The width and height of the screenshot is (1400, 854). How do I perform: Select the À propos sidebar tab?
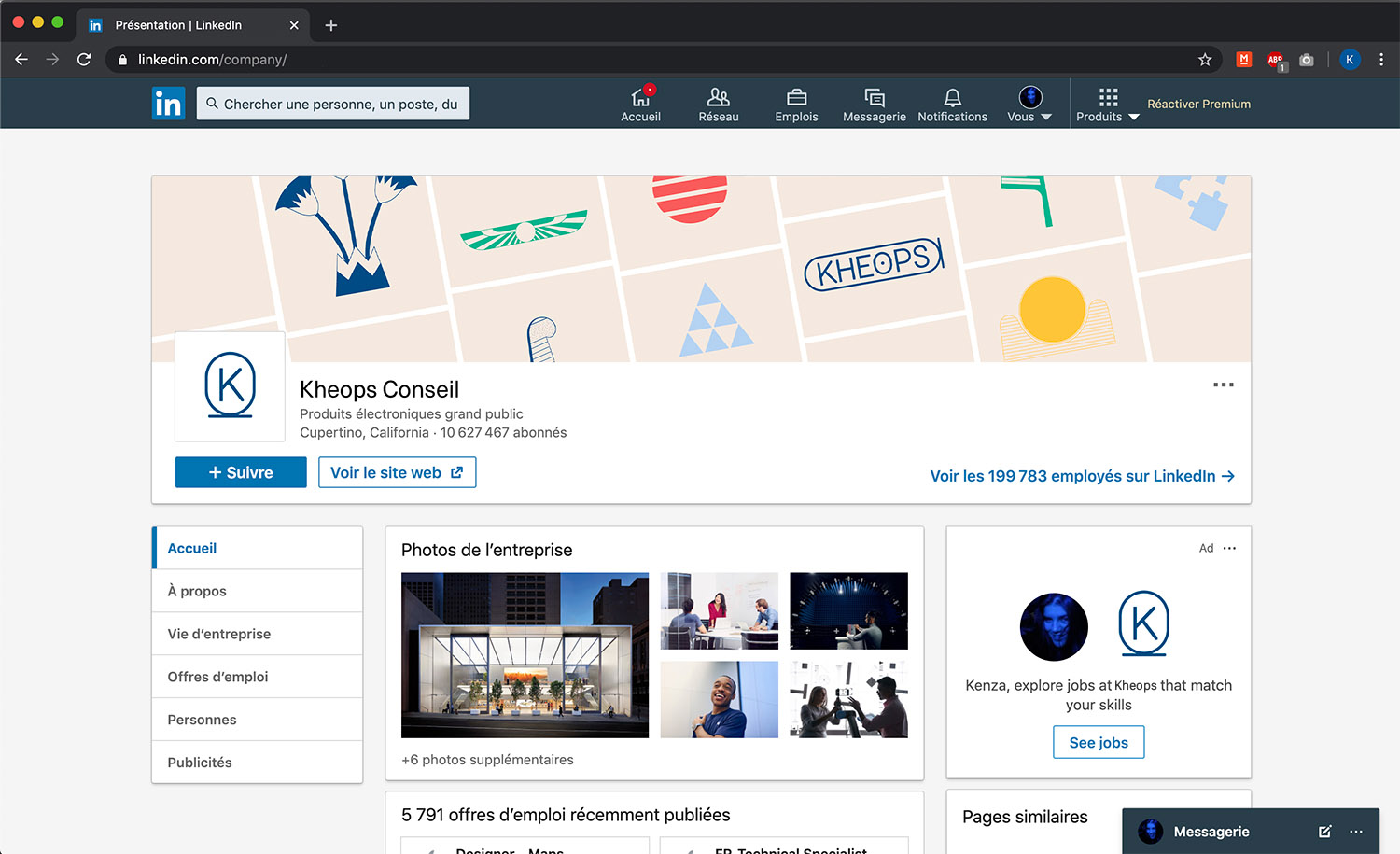257,591
